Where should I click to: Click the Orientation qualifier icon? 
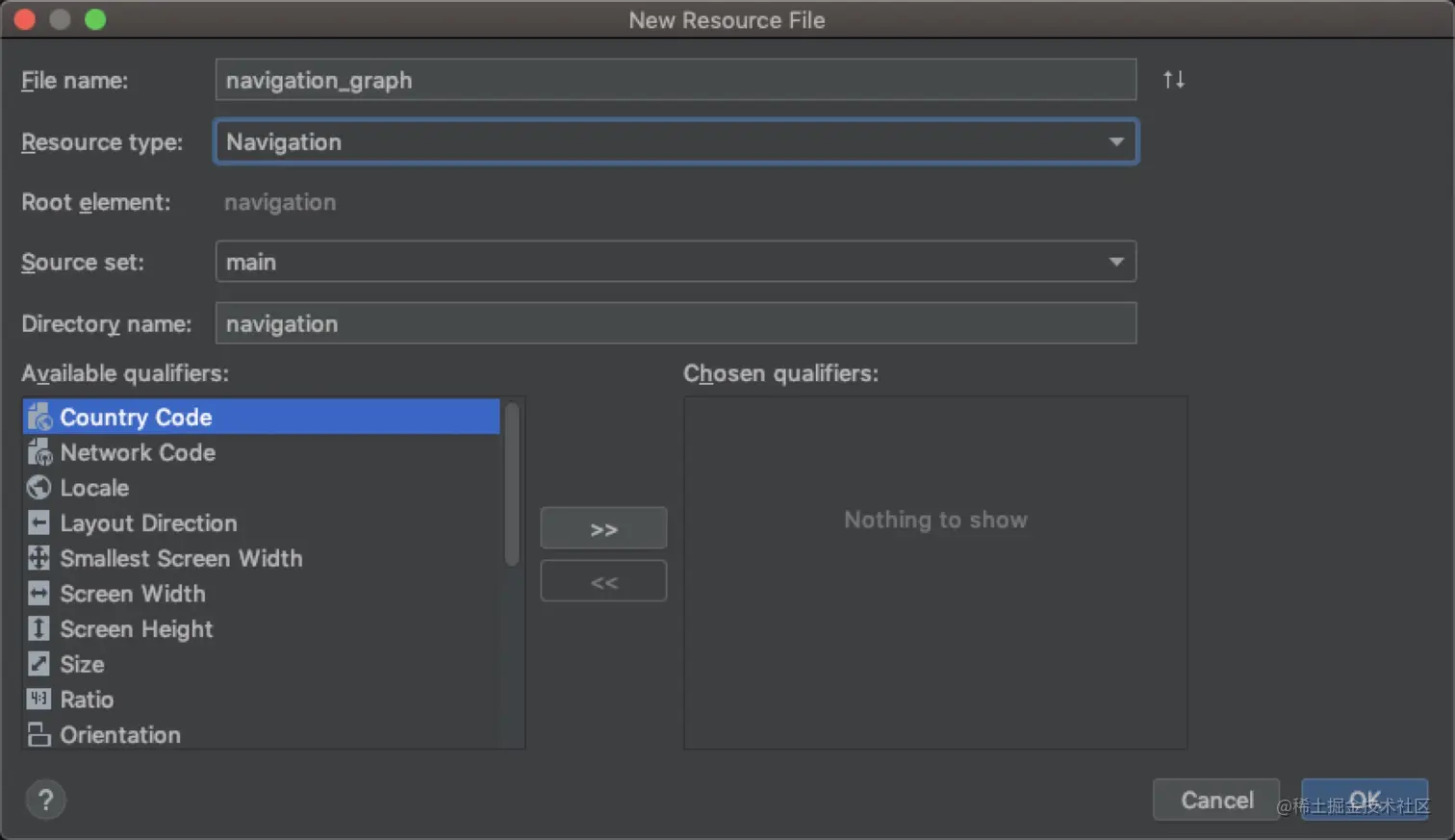39,735
